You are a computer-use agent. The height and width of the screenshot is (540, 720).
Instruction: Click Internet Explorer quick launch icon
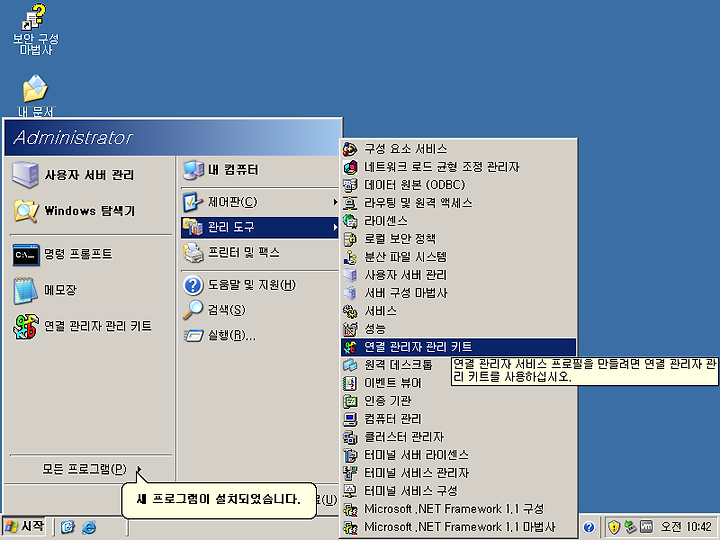coord(89,527)
